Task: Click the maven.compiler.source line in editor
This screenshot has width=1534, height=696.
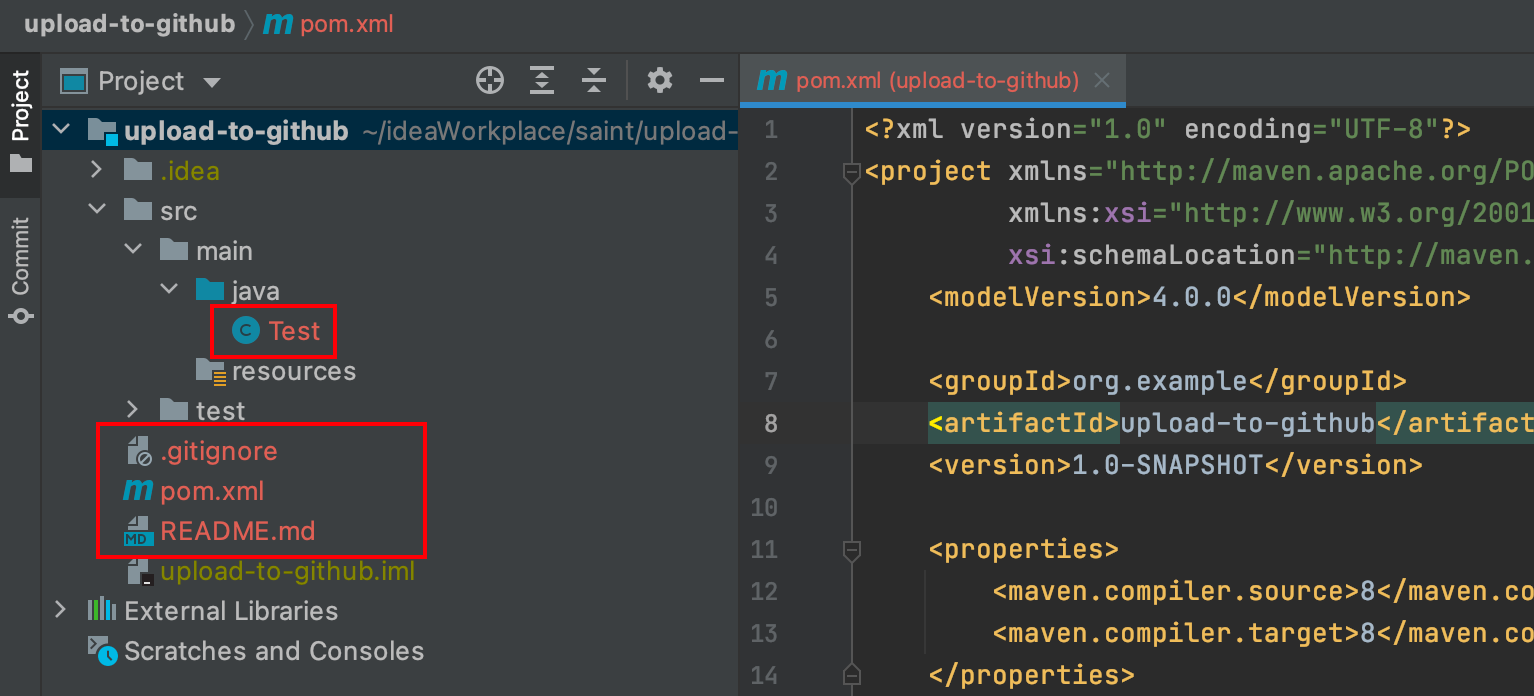Action: tap(1263, 591)
